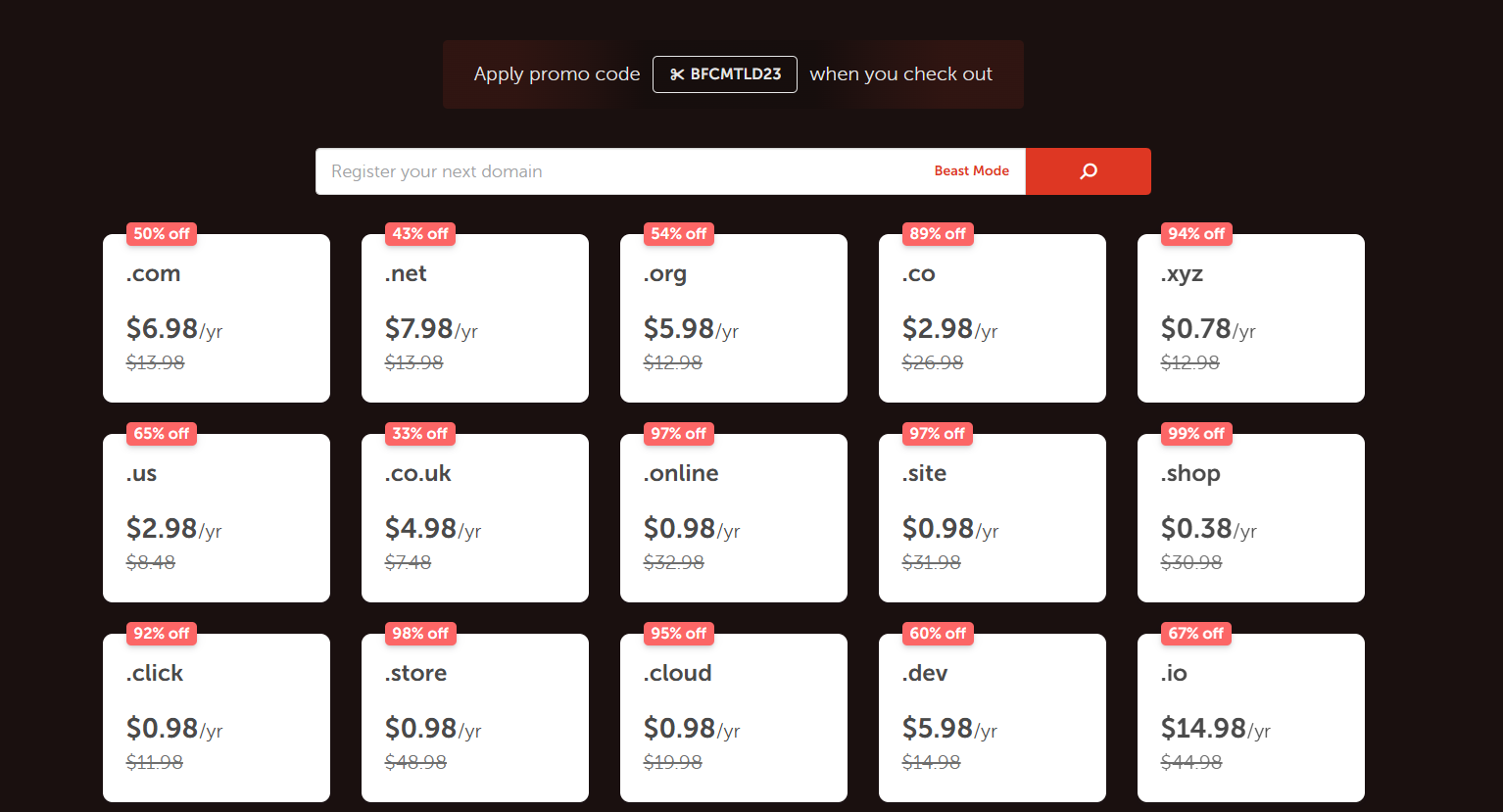Select the .dev domain card
The width and height of the screenshot is (1503, 812).
993,718
